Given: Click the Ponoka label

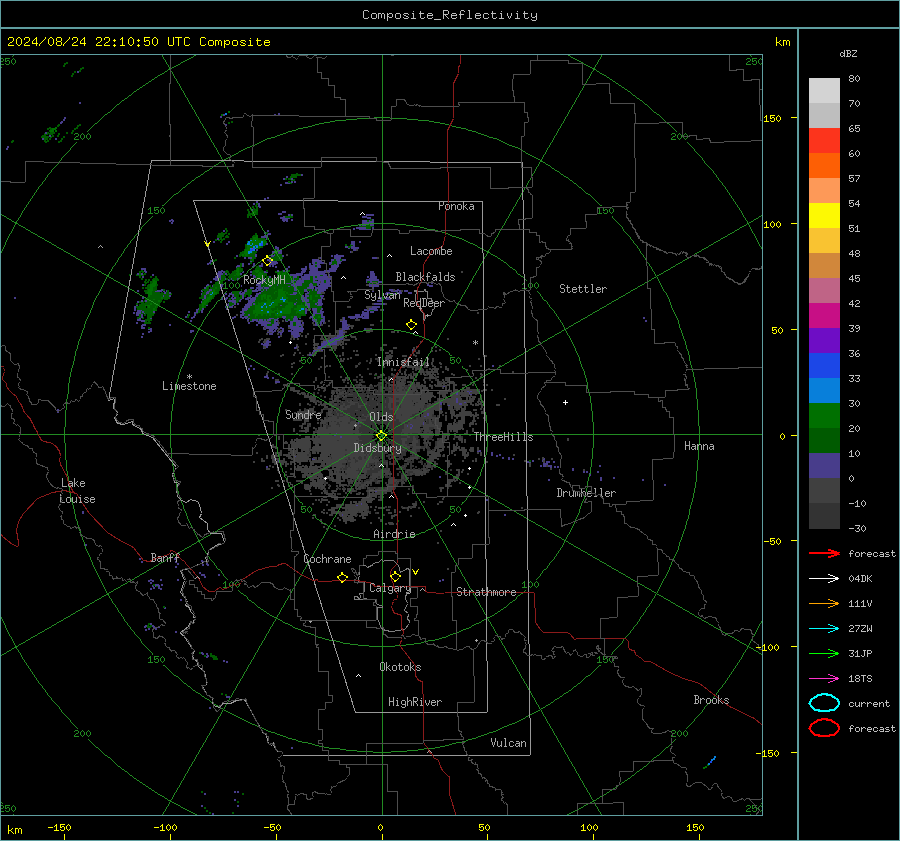Looking at the screenshot, I should pyautogui.click(x=456, y=206).
